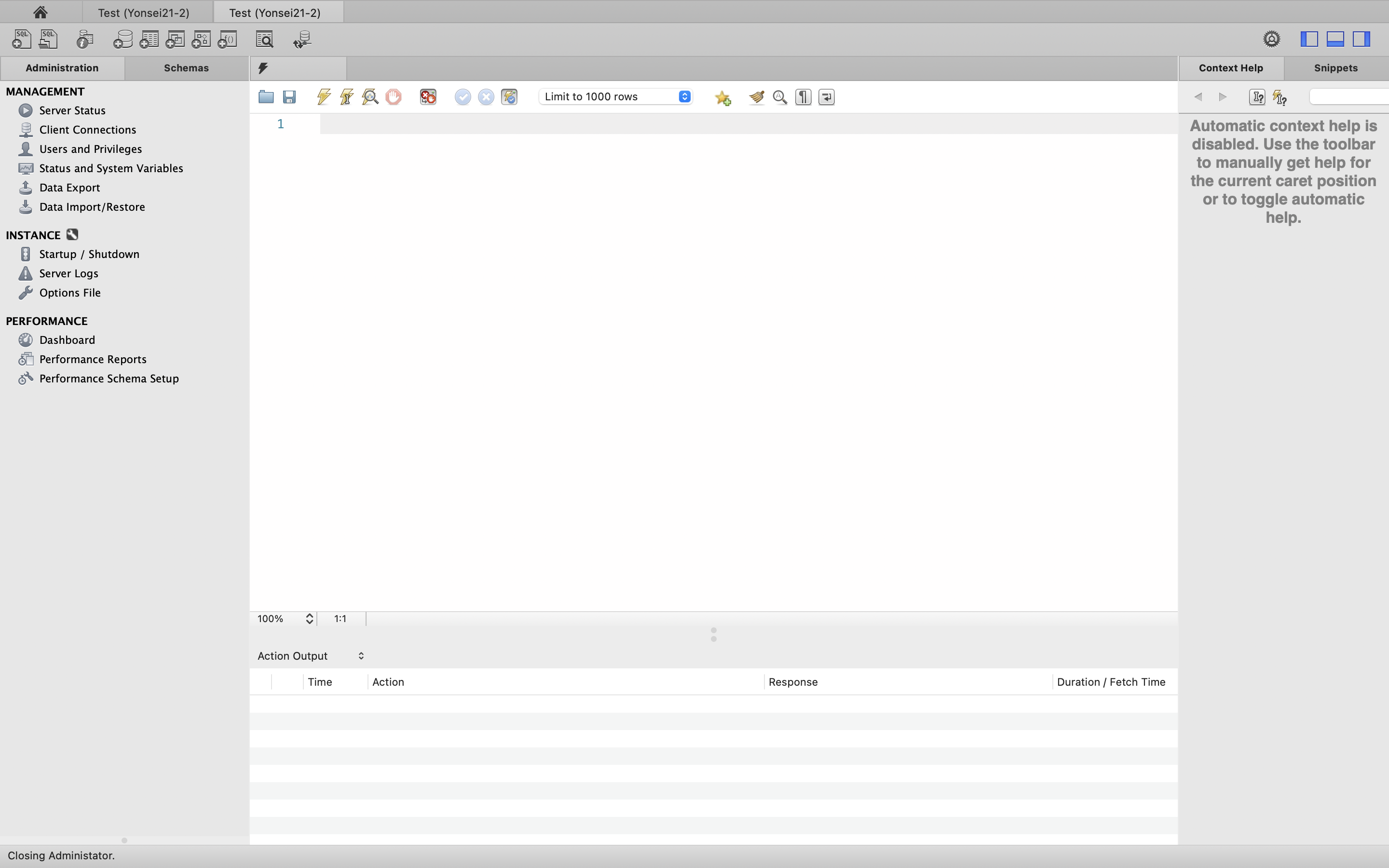Toggle the right sidebar panel
Image resolution: width=1389 pixels, height=868 pixels.
(x=1362, y=39)
